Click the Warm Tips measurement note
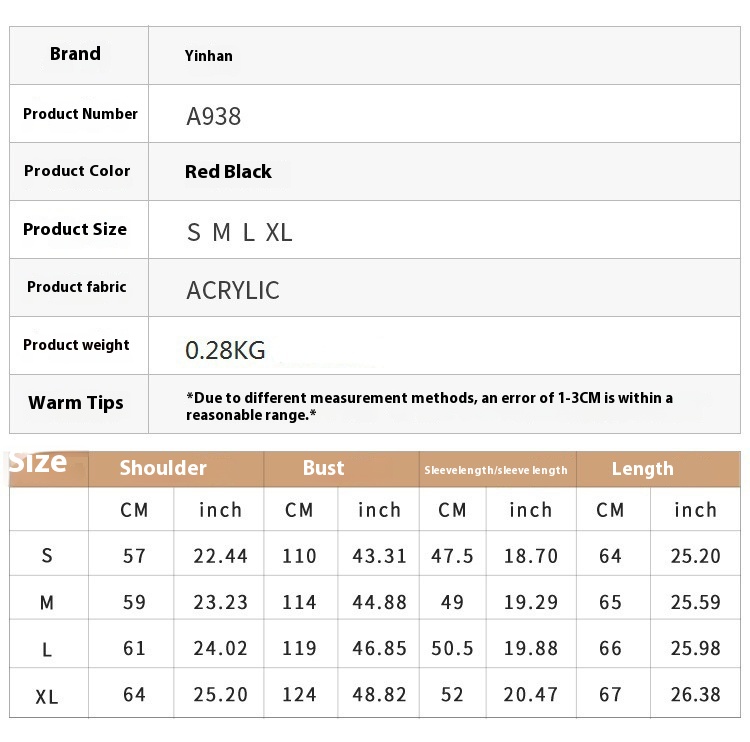 pyautogui.click(x=429, y=406)
